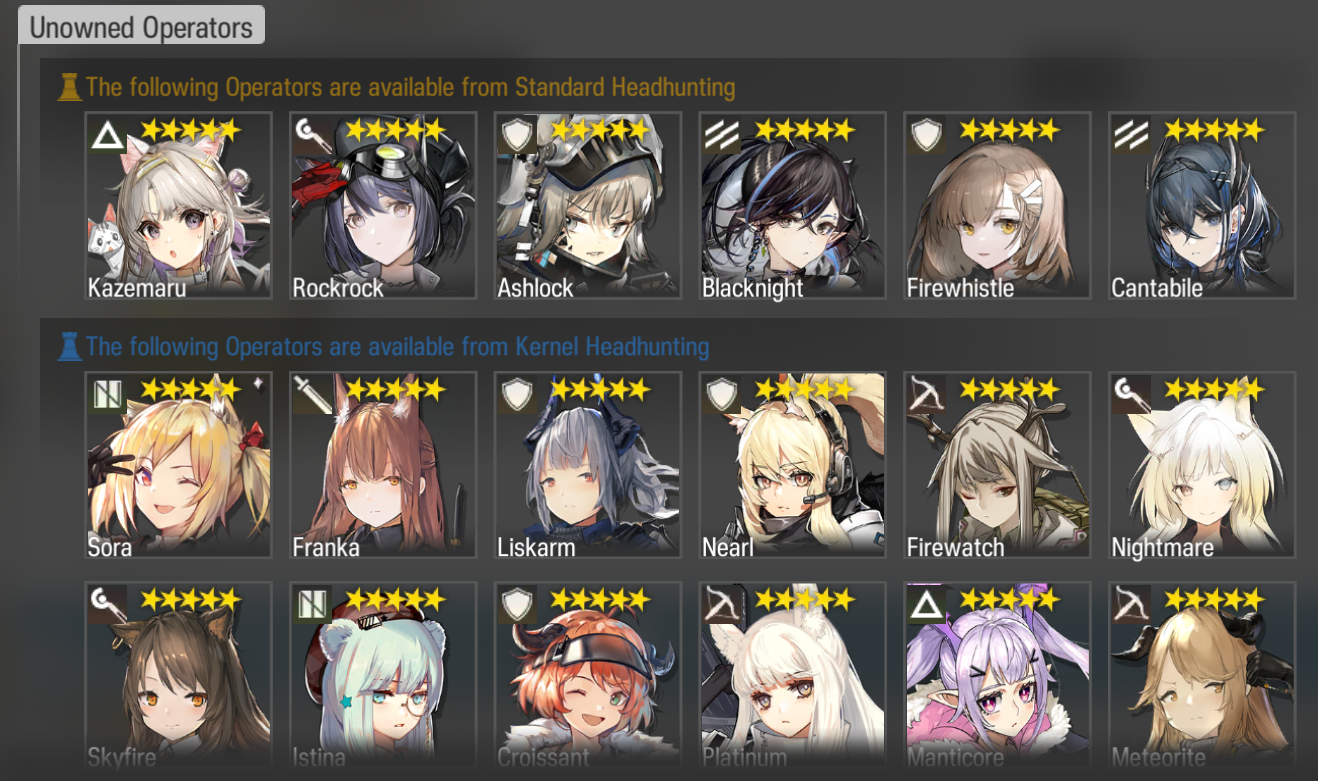Click the Specialist class icon on Kazemaru
Screen dimensions: 1318x781
(107, 134)
